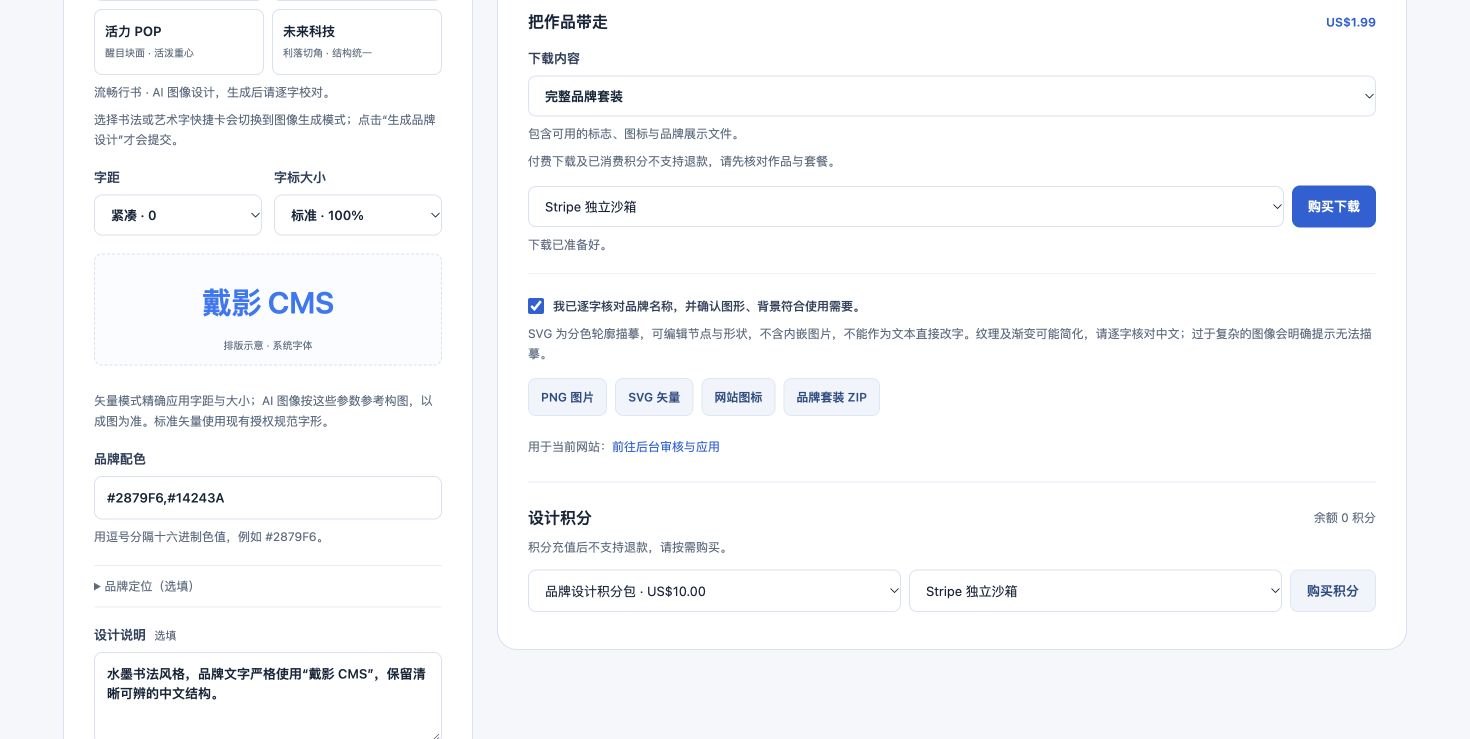Click the 品牌套装 ZIP button
1470x739 pixels.
coord(832,397)
